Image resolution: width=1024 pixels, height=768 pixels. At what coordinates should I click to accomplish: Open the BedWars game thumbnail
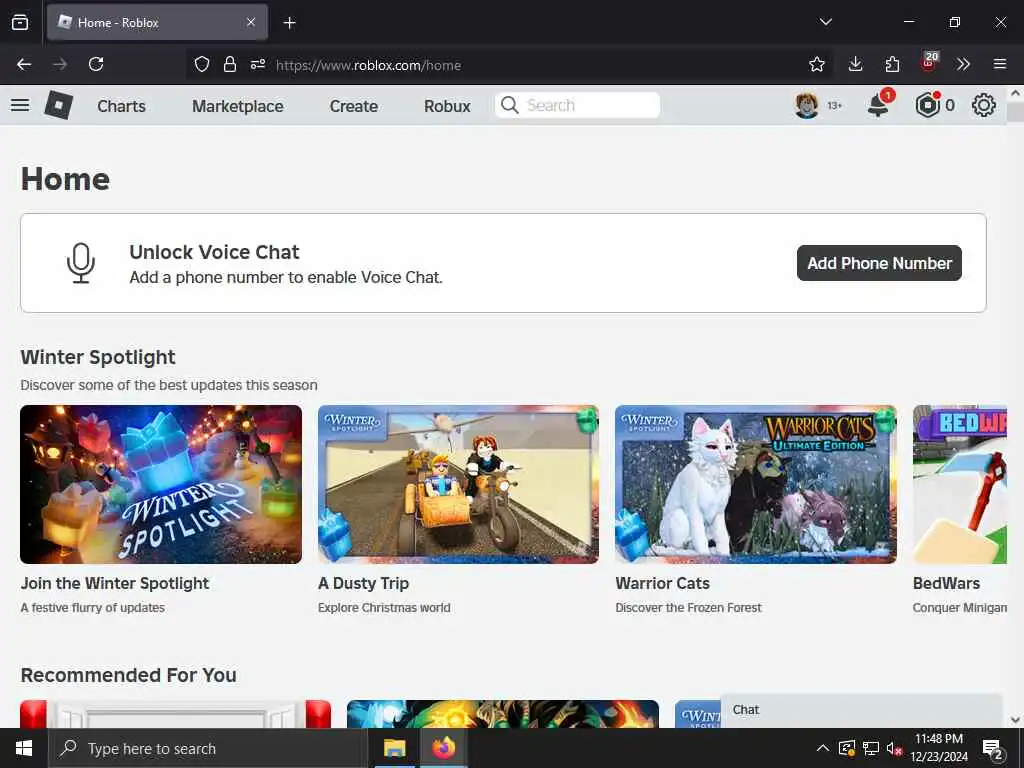(x=960, y=485)
